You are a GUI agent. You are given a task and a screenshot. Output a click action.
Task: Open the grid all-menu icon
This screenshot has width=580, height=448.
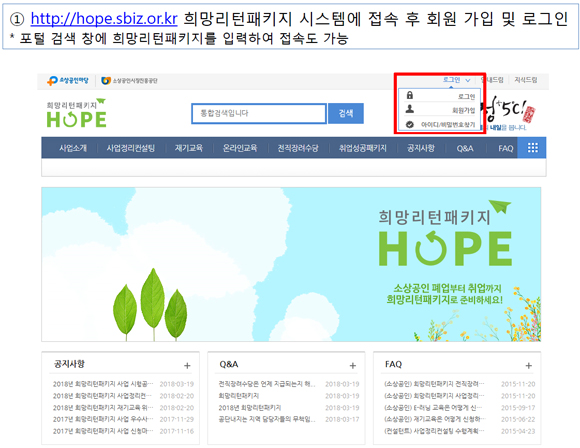[532, 148]
